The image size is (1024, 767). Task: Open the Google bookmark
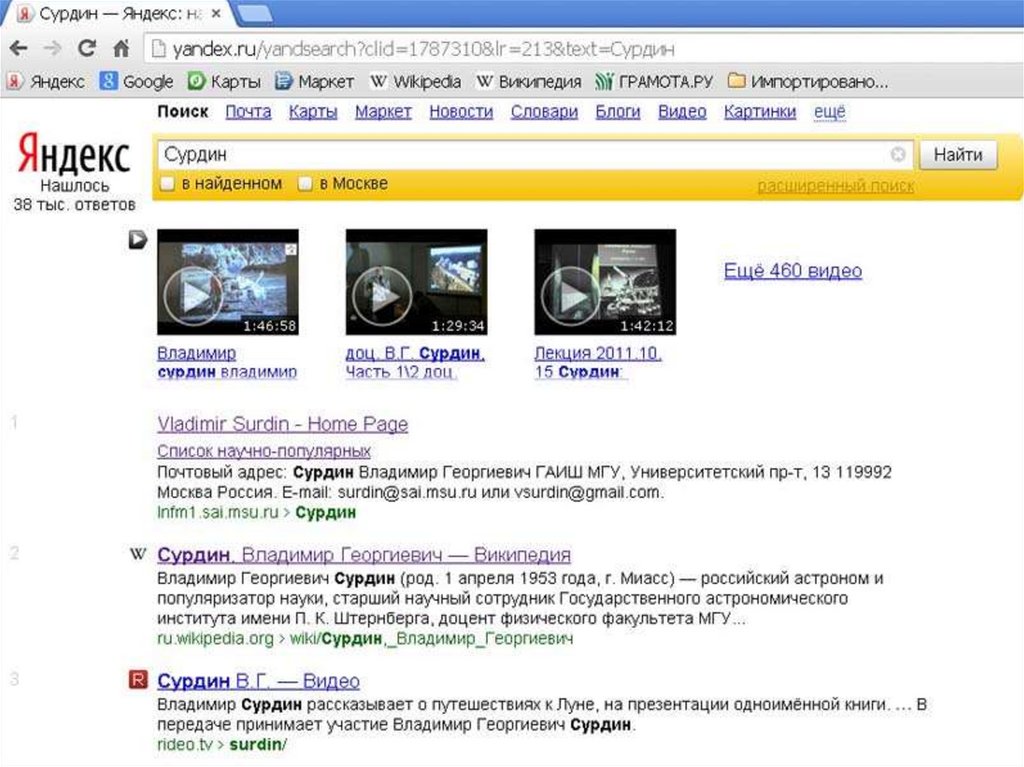tap(136, 82)
